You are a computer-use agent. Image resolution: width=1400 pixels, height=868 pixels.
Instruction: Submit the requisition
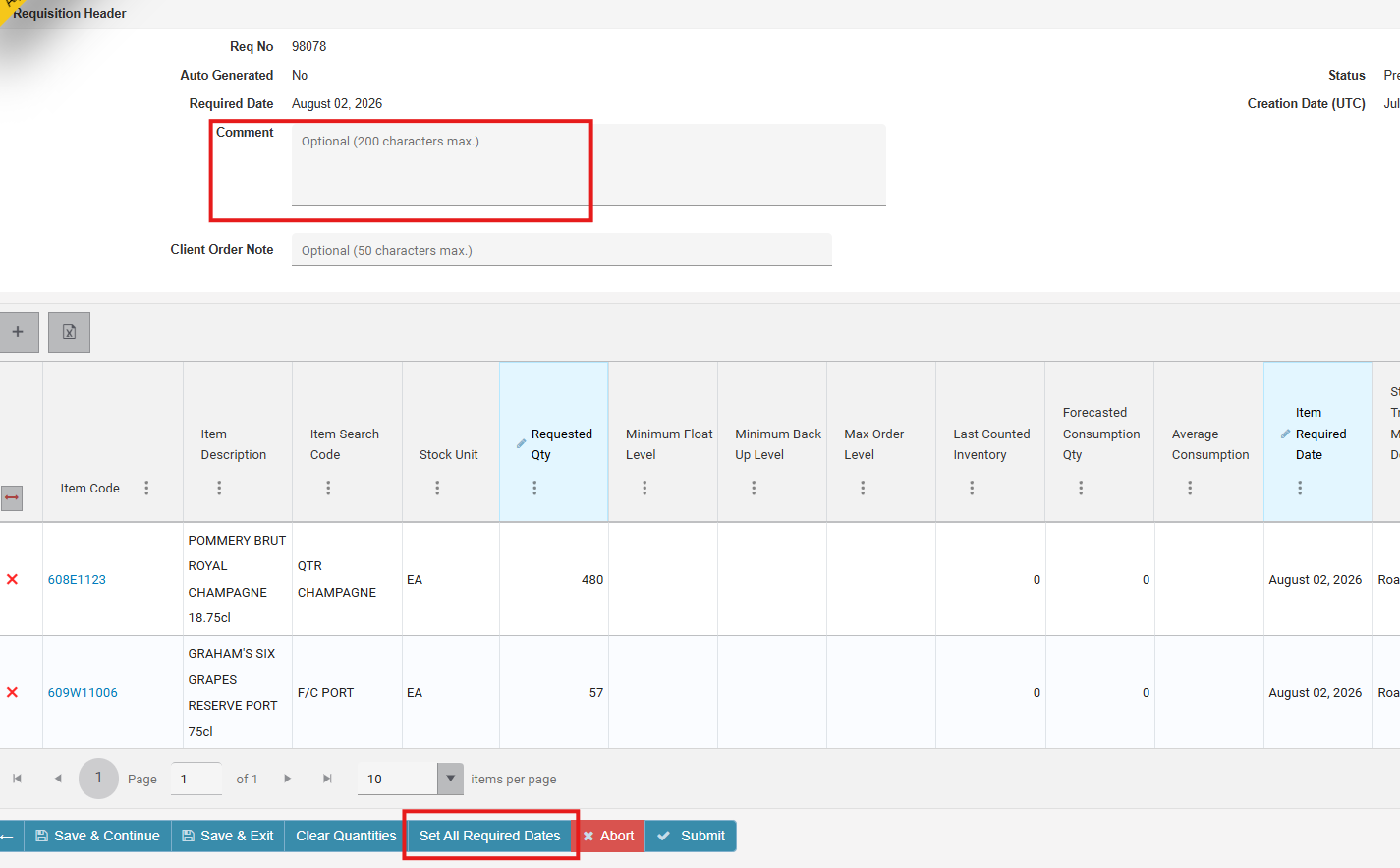click(691, 837)
